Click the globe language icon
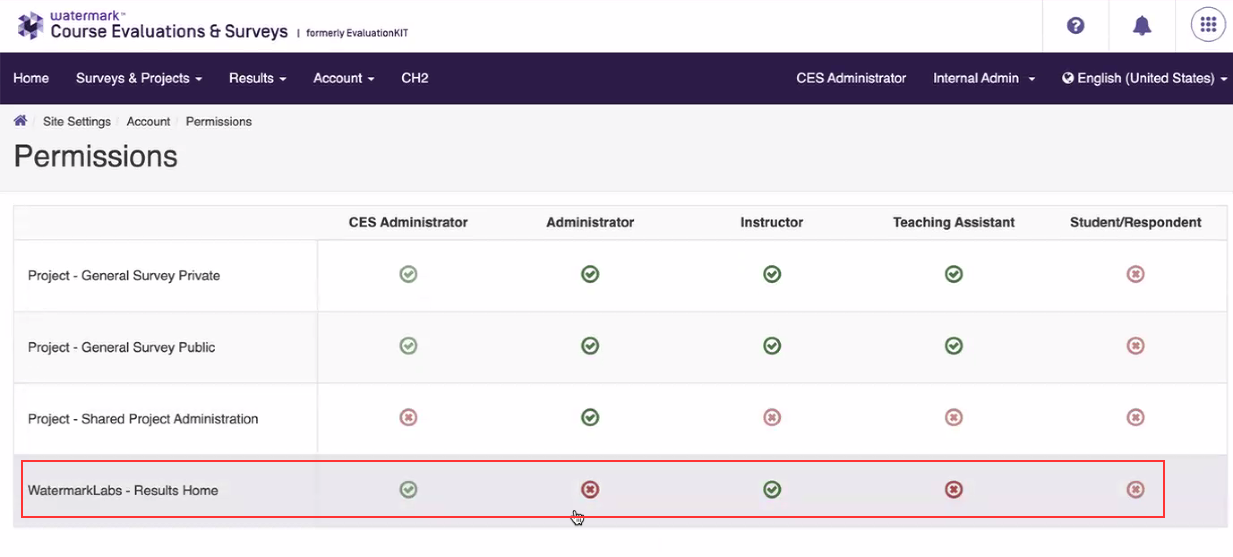The height and width of the screenshot is (557, 1233). click(1068, 78)
